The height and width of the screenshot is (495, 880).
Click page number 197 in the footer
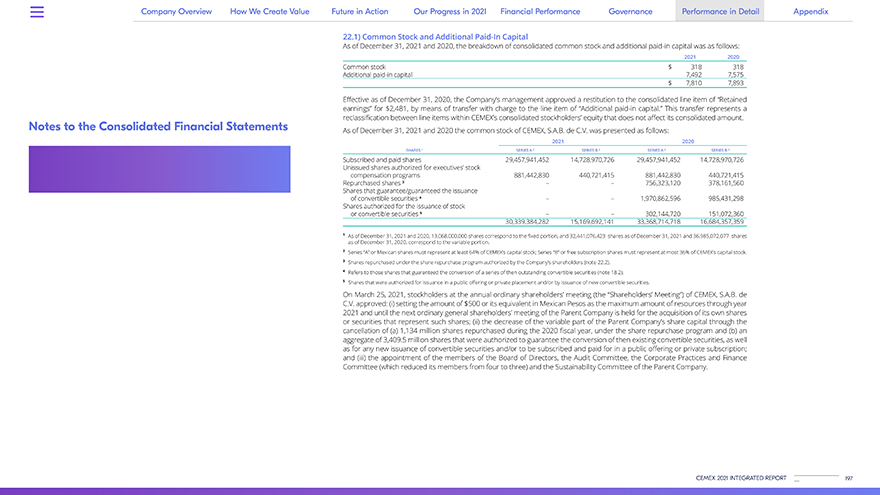(848, 479)
